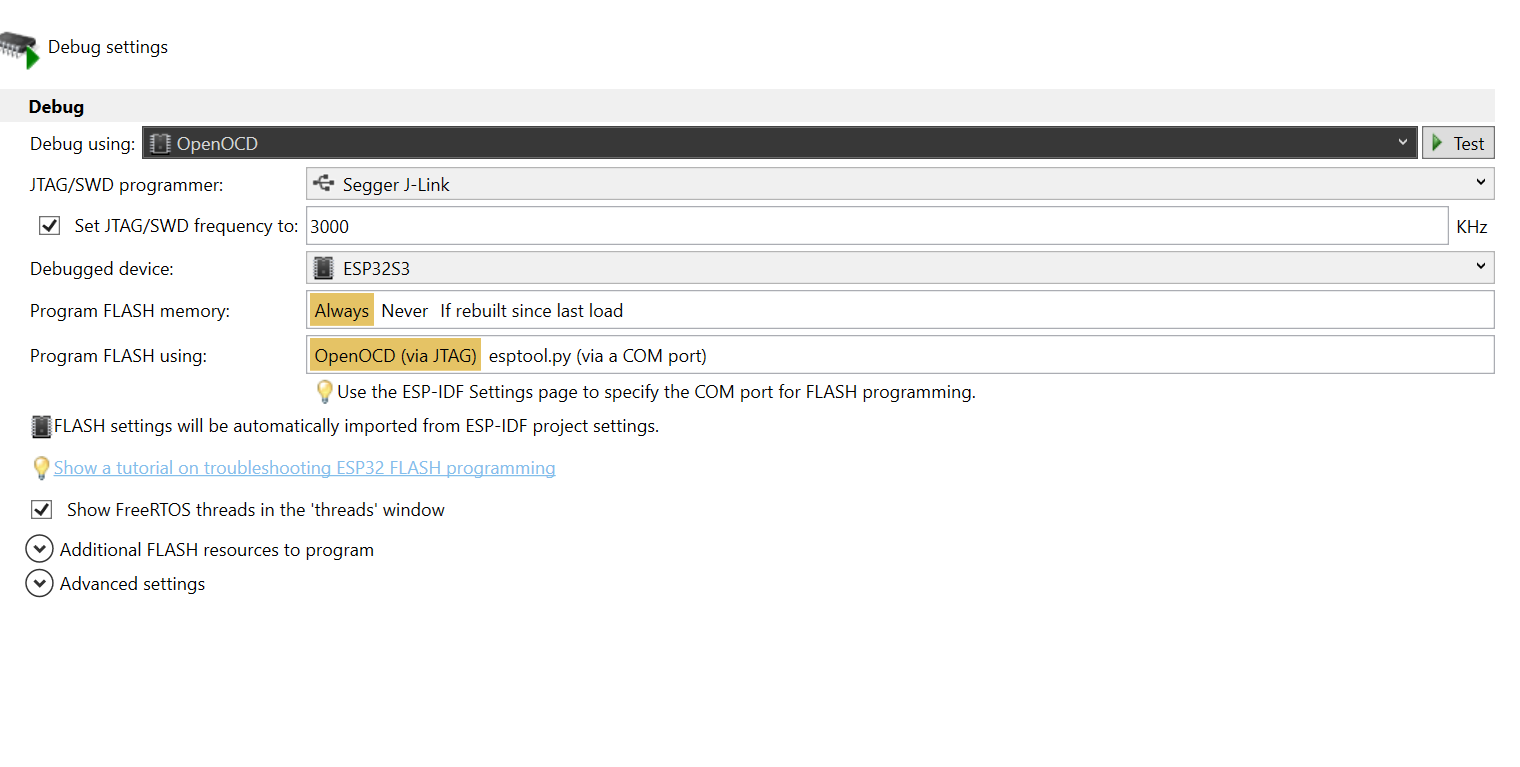1520x767 pixels.
Task: Open the Debug using OpenOCD dropdown
Action: coord(779,143)
